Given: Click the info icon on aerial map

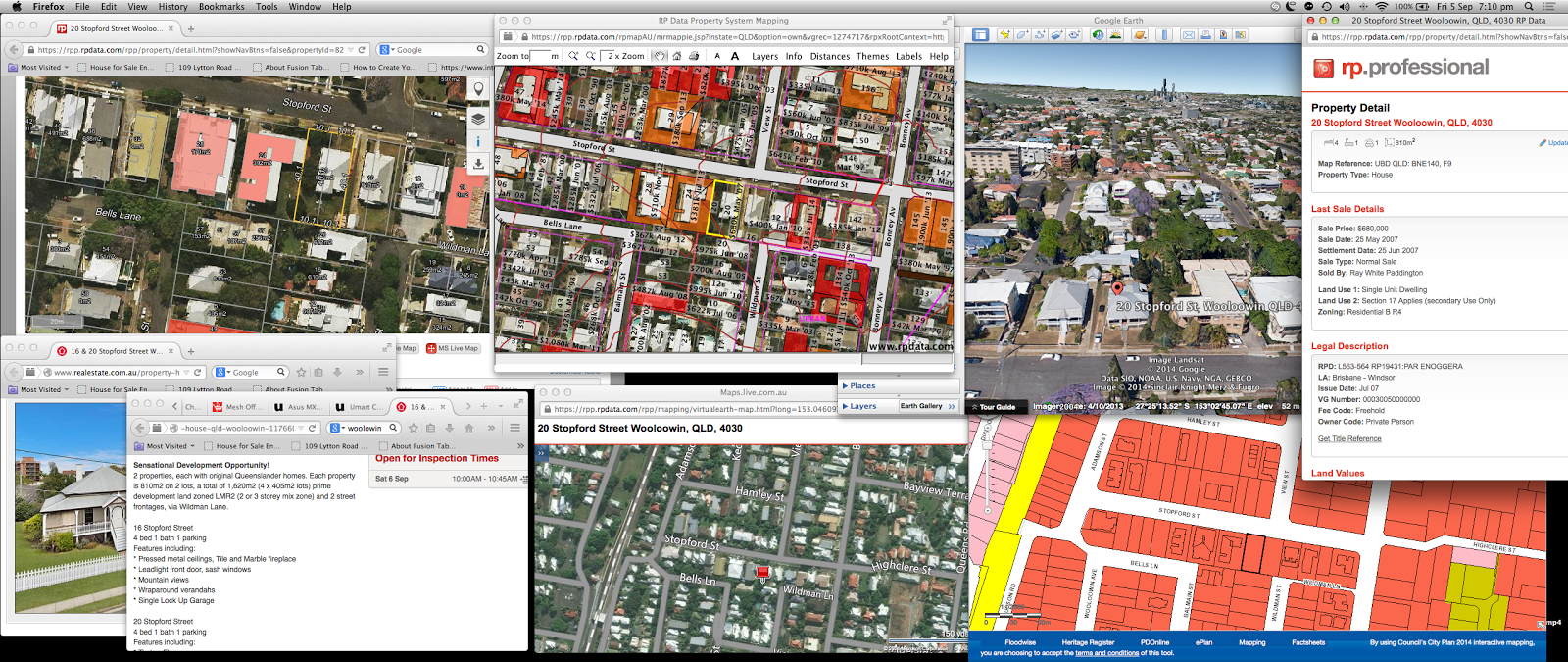Looking at the screenshot, I should pos(478,141).
